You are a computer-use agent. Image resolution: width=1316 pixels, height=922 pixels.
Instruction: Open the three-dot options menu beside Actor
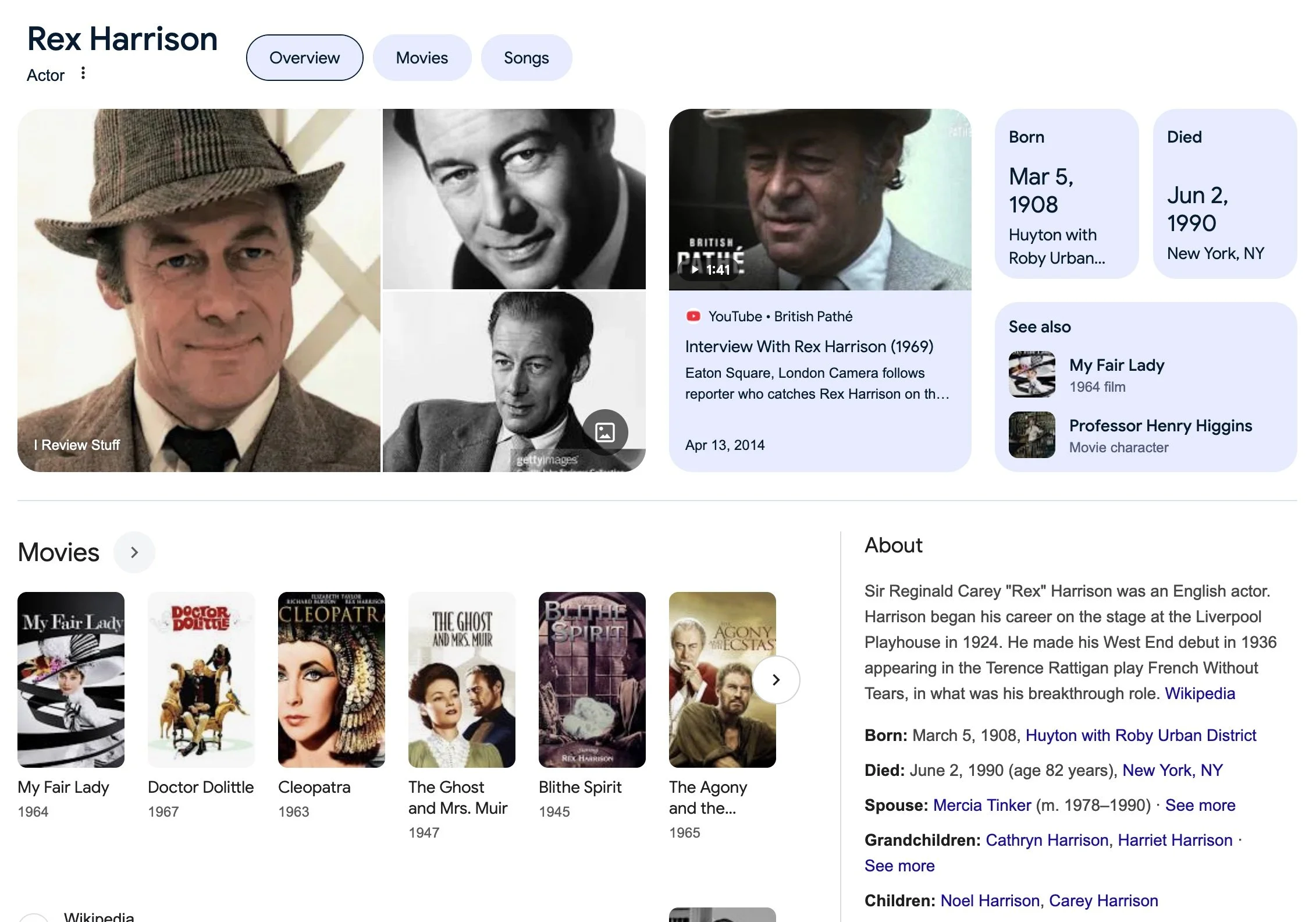tap(83, 73)
